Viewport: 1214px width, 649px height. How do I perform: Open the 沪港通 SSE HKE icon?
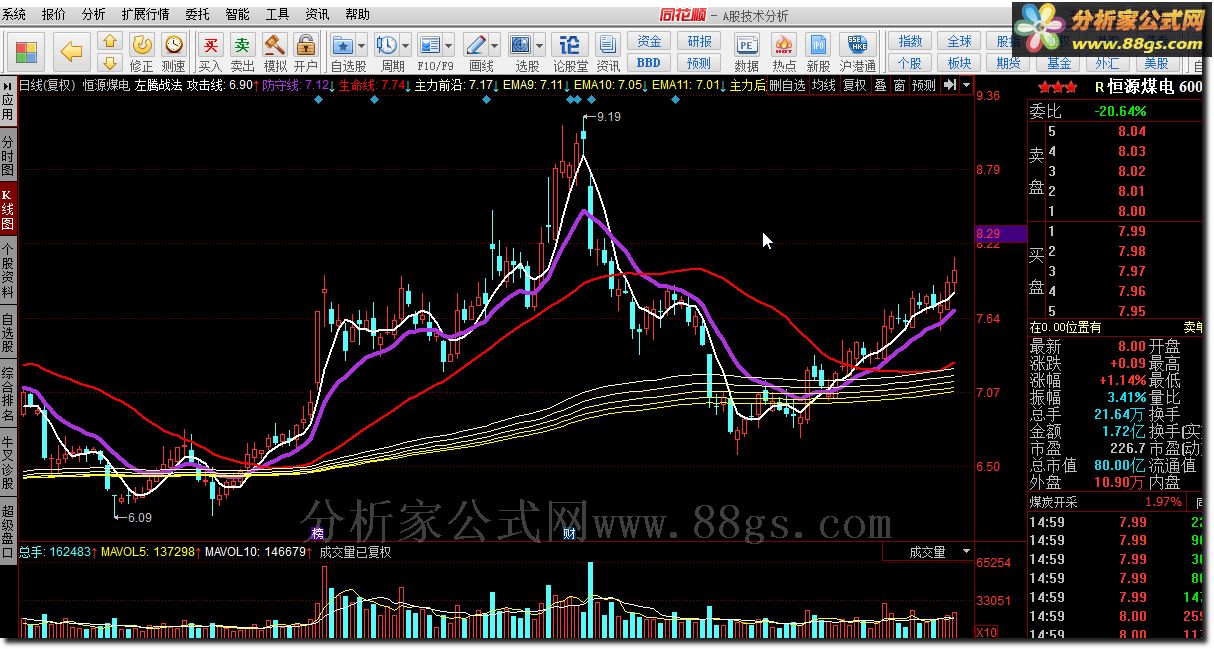pos(858,44)
